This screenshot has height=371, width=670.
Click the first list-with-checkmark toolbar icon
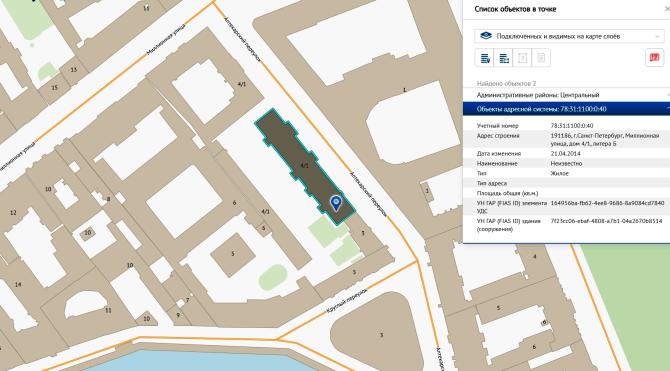tap(485, 58)
